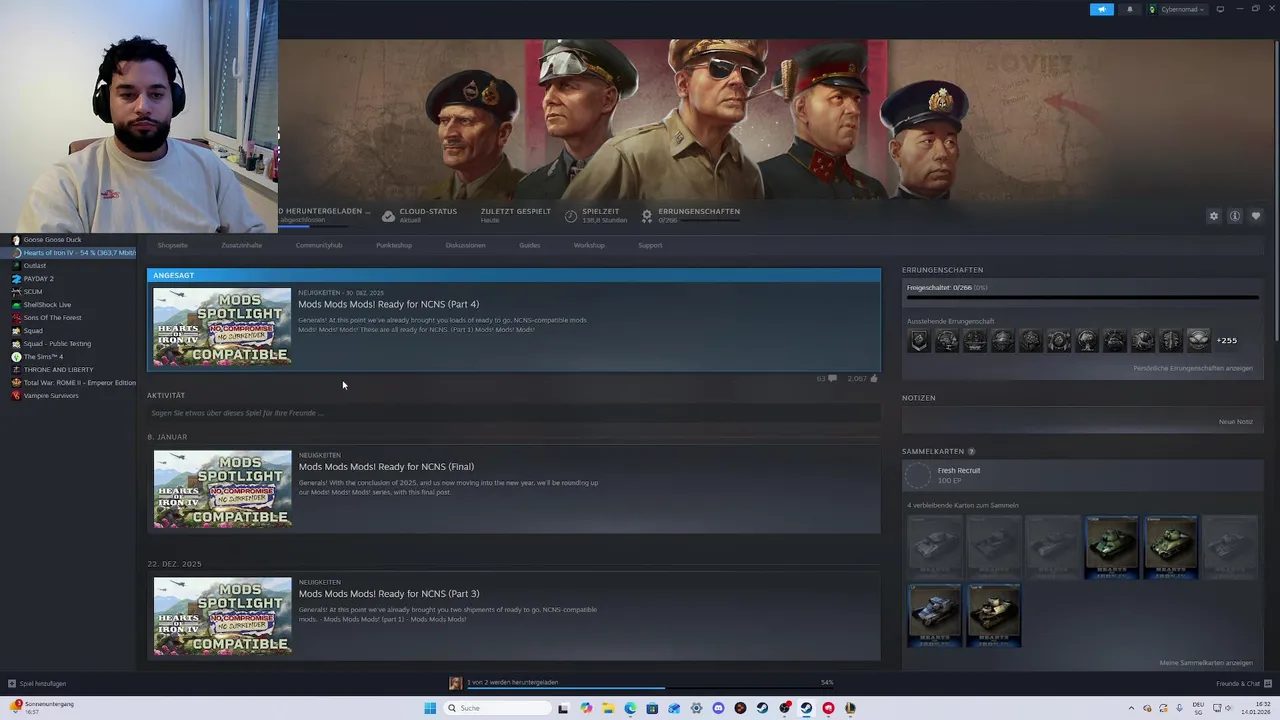Click the Final news post thumbnail

[222, 489]
